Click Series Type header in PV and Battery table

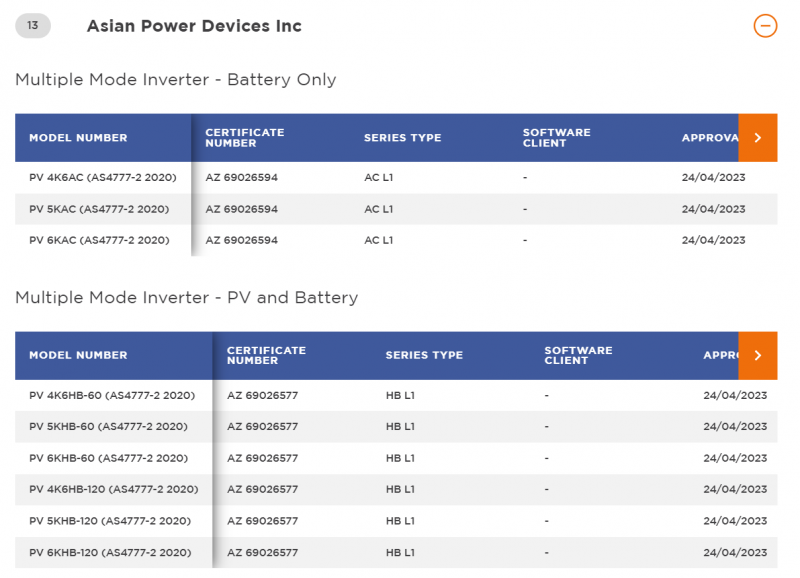click(424, 355)
